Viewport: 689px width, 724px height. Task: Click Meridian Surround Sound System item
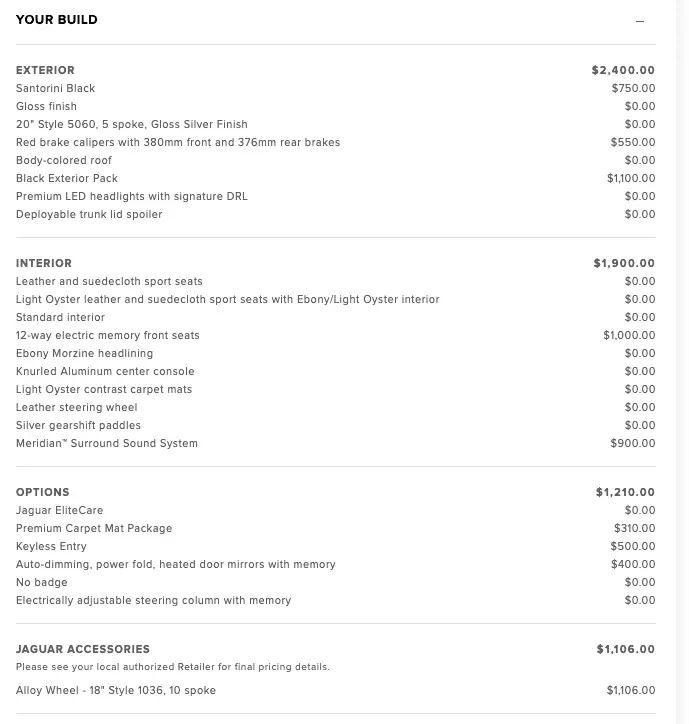point(107,443)
